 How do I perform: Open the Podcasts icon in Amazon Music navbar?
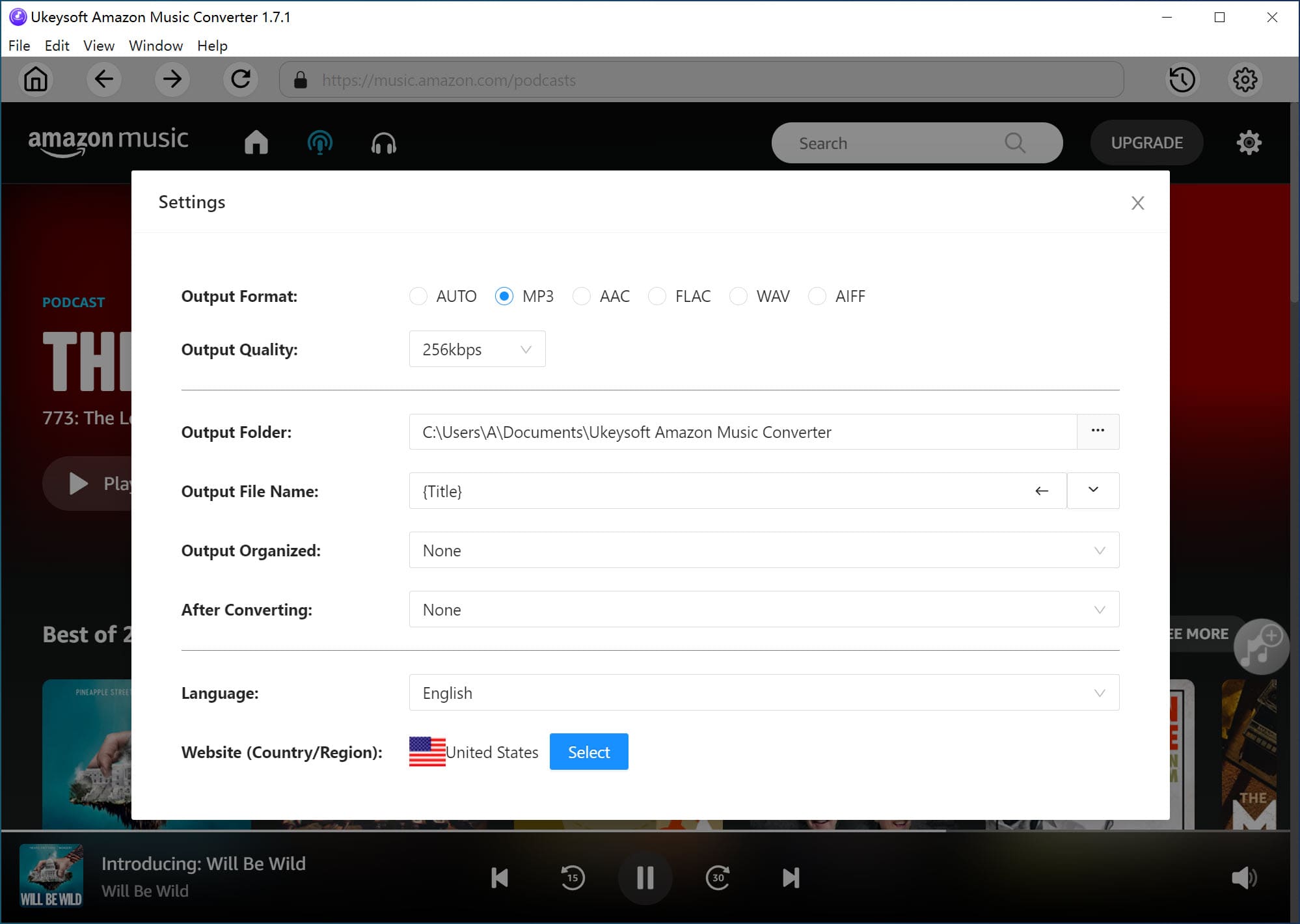(319, 143)
